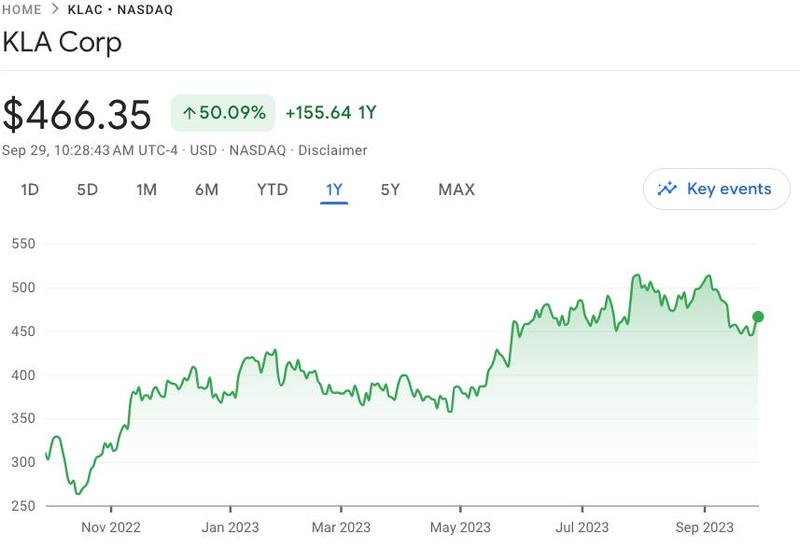Switch to the 5D range tab

coord(87,190)
